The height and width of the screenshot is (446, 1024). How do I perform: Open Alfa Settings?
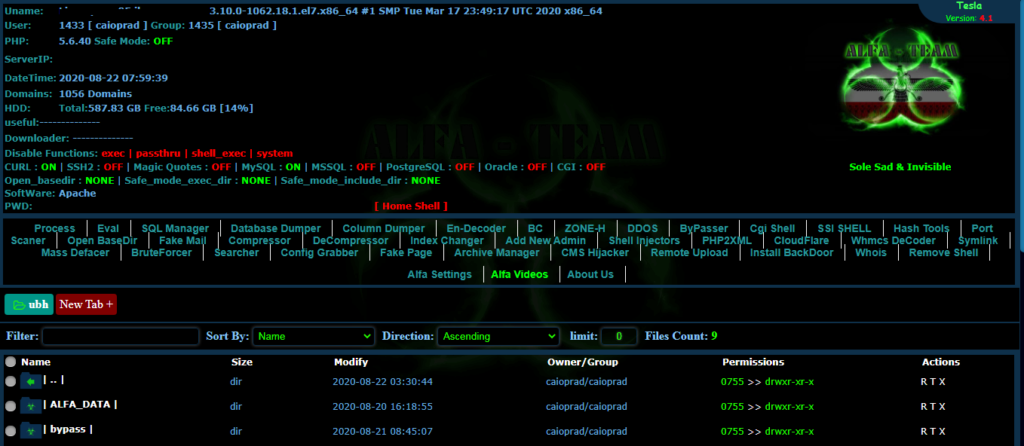click(440, 274)
